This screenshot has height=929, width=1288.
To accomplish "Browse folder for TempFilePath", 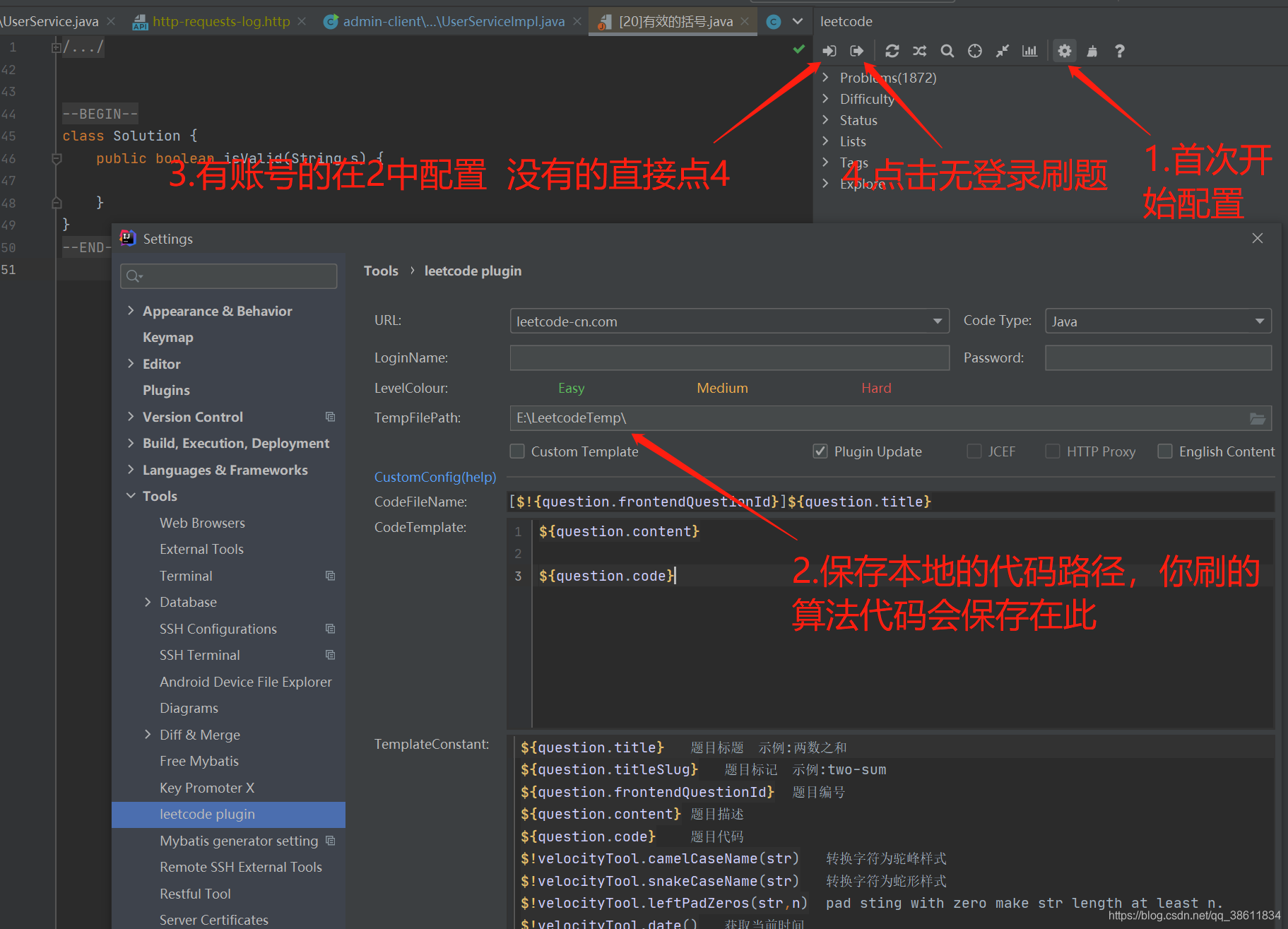I will [1258, 418].
